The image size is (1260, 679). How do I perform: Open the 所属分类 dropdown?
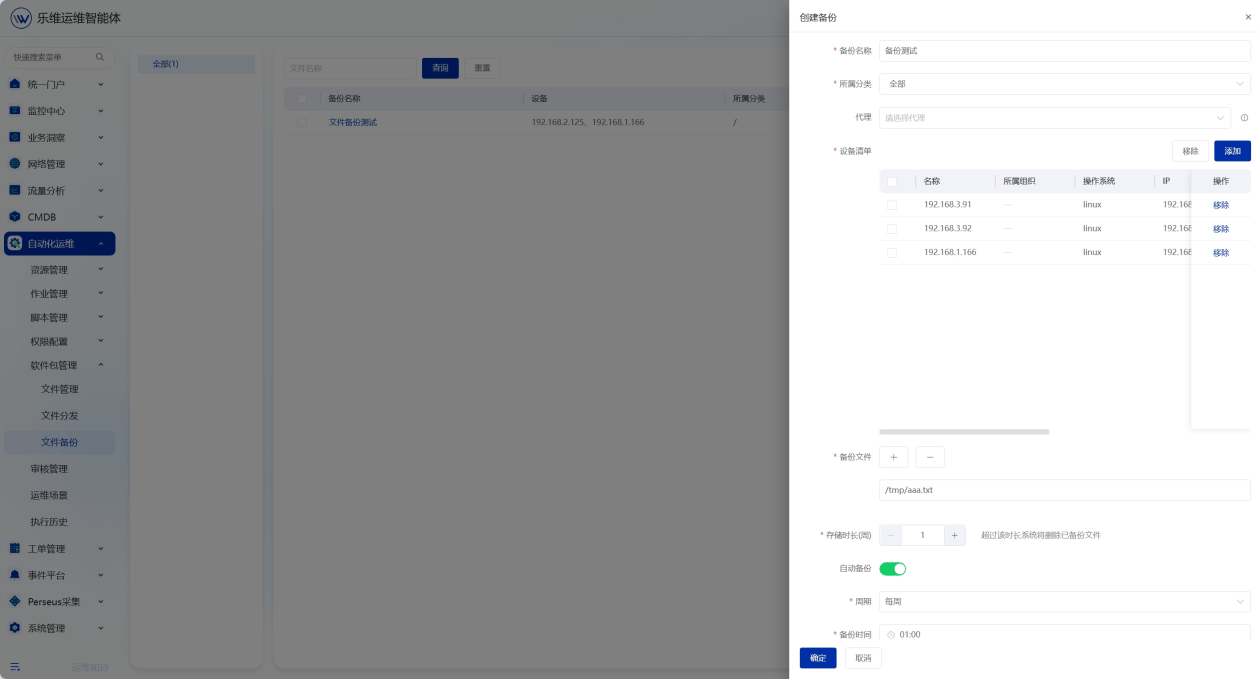pyautogui.click(x=1064, y=84)
